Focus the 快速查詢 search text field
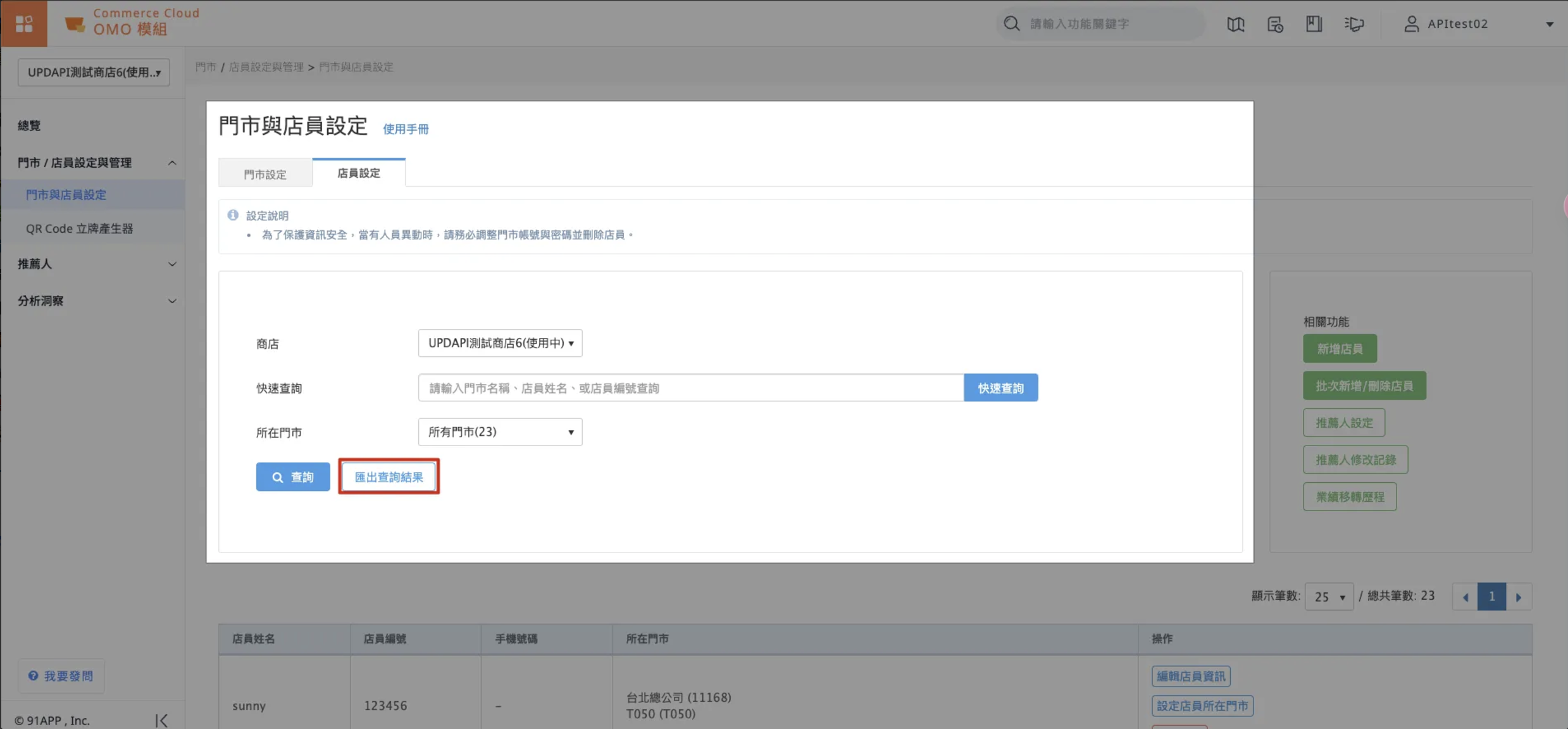Viewport: 1568px width, 729px height. (x=690, y=388)
